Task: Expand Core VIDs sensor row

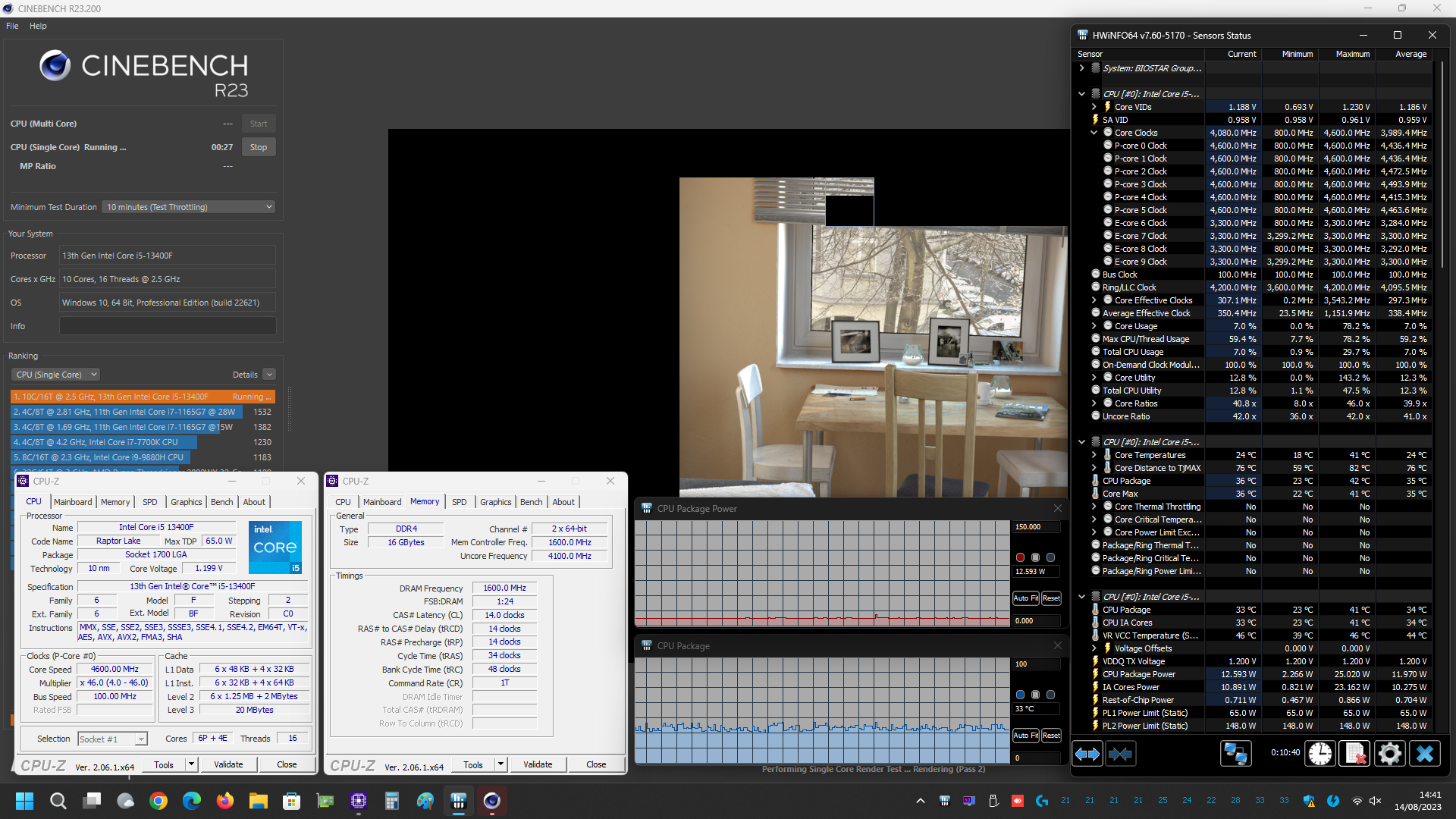Action: (1094, 107)
